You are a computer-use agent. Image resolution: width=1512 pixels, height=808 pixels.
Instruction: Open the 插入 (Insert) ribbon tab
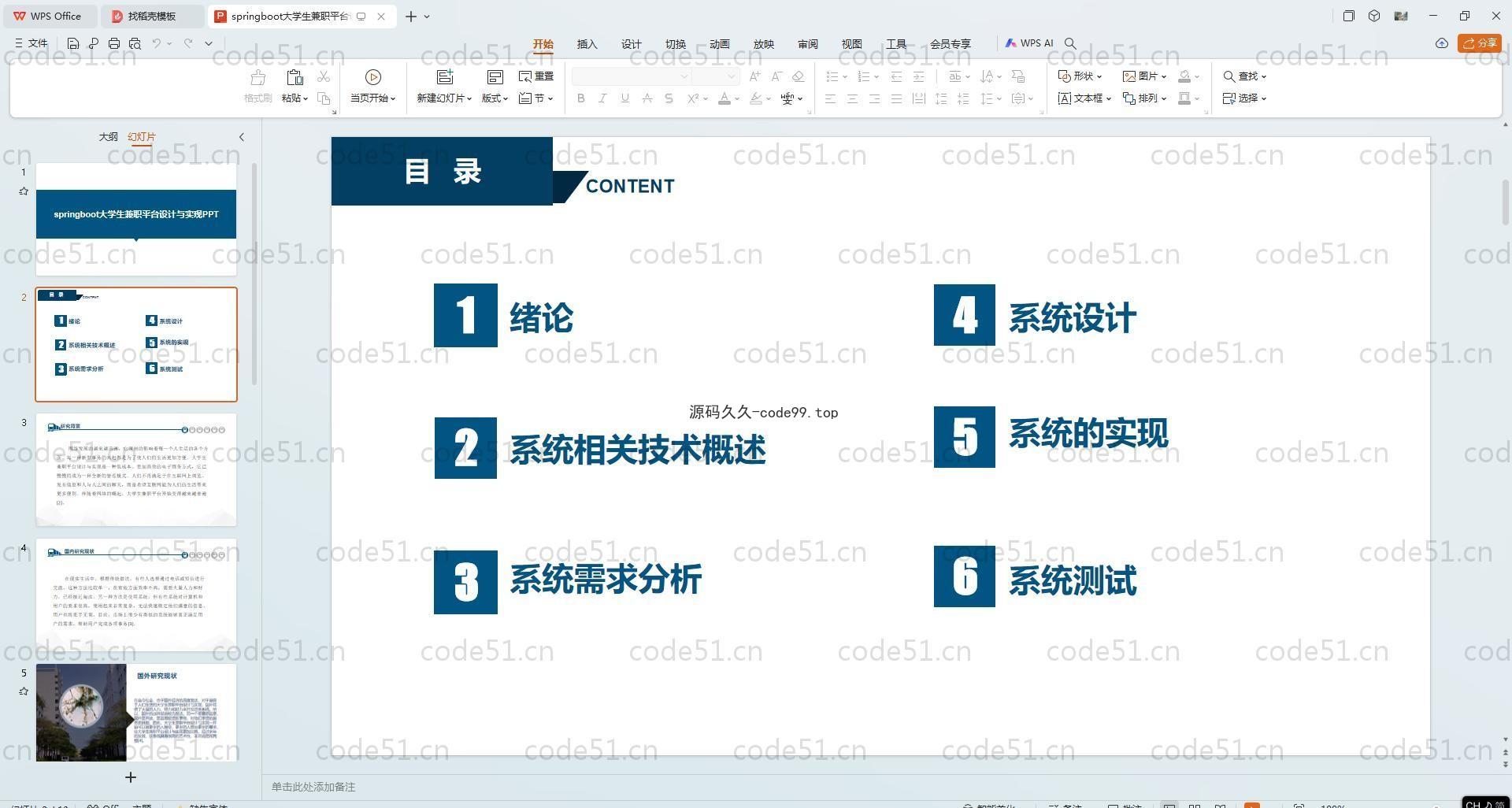click(x=587, y=44)
